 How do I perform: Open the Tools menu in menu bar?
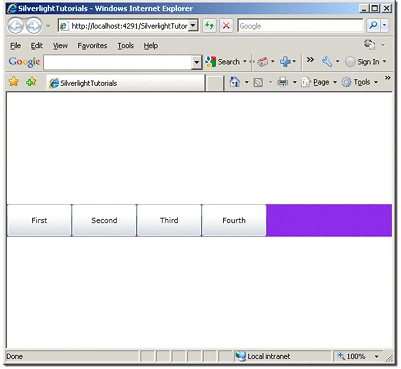tap(126, 46)
